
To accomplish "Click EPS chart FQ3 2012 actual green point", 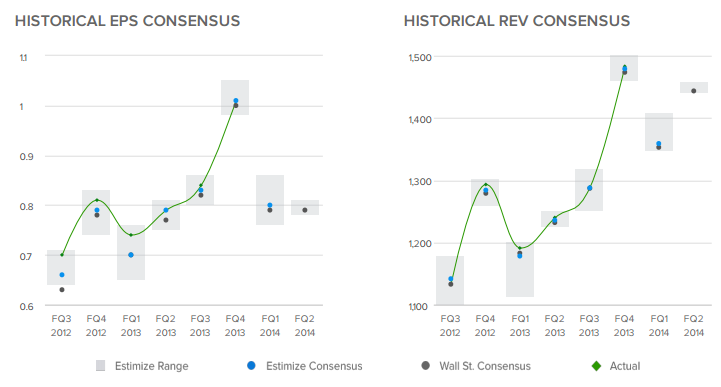I will point(62,255).
